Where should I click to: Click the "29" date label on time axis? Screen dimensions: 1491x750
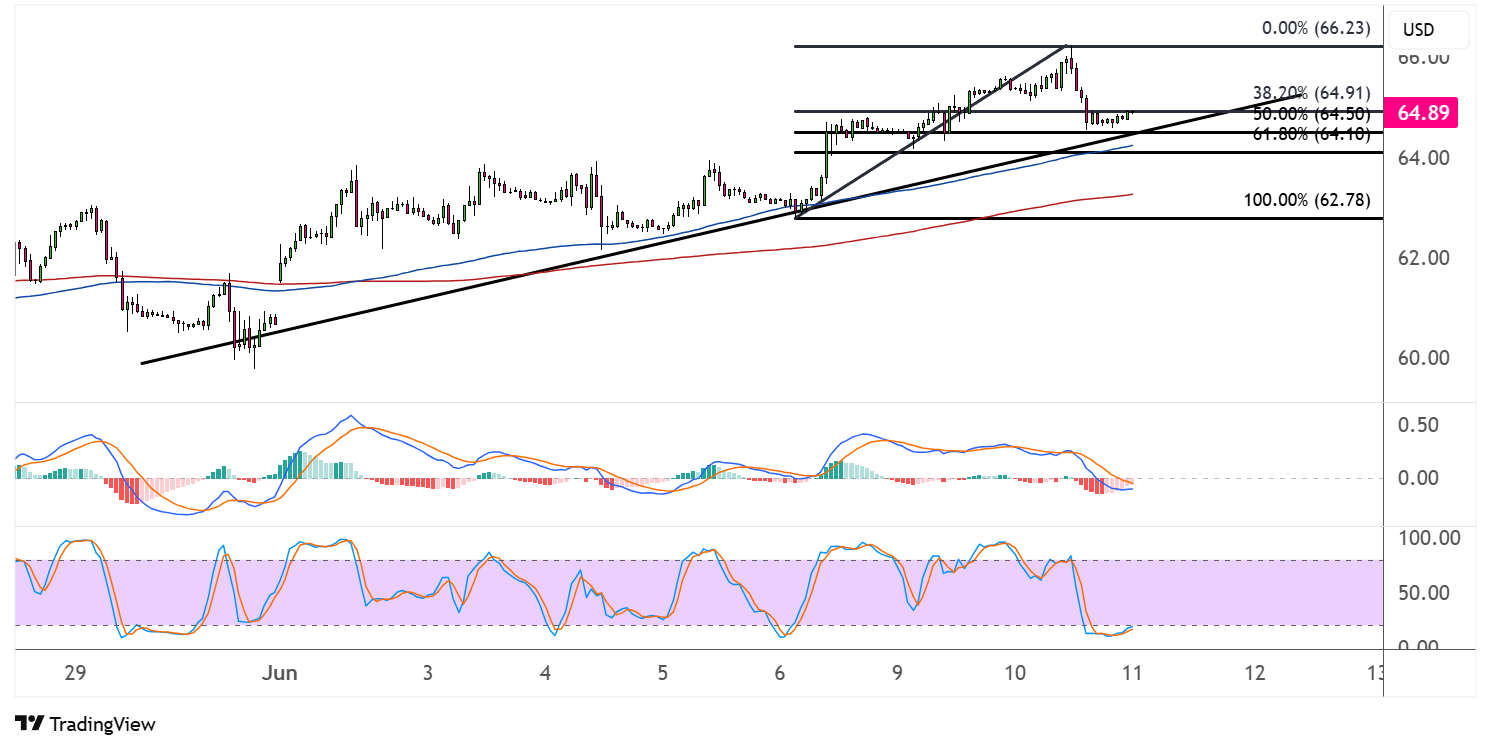point(75,673)
